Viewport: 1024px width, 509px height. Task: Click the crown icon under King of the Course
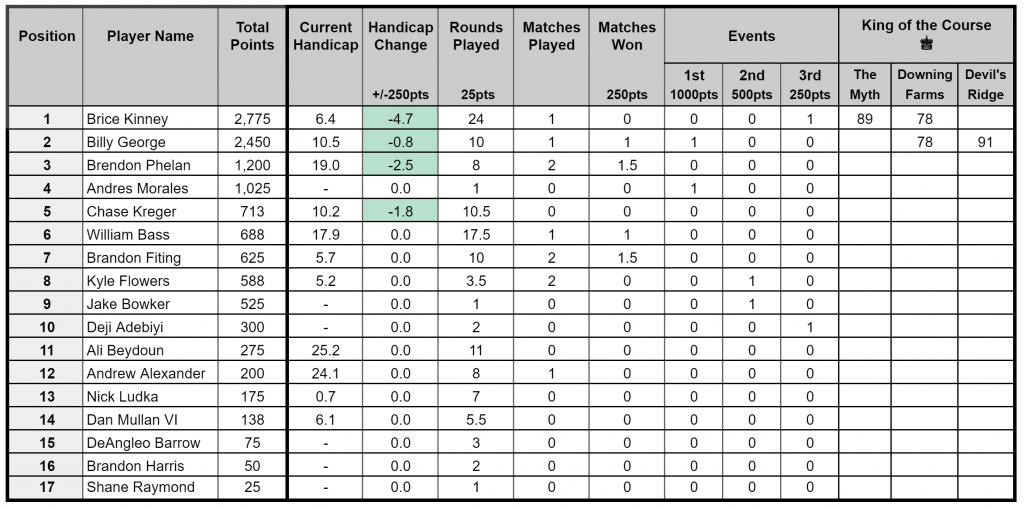click(x=925, y=44)
